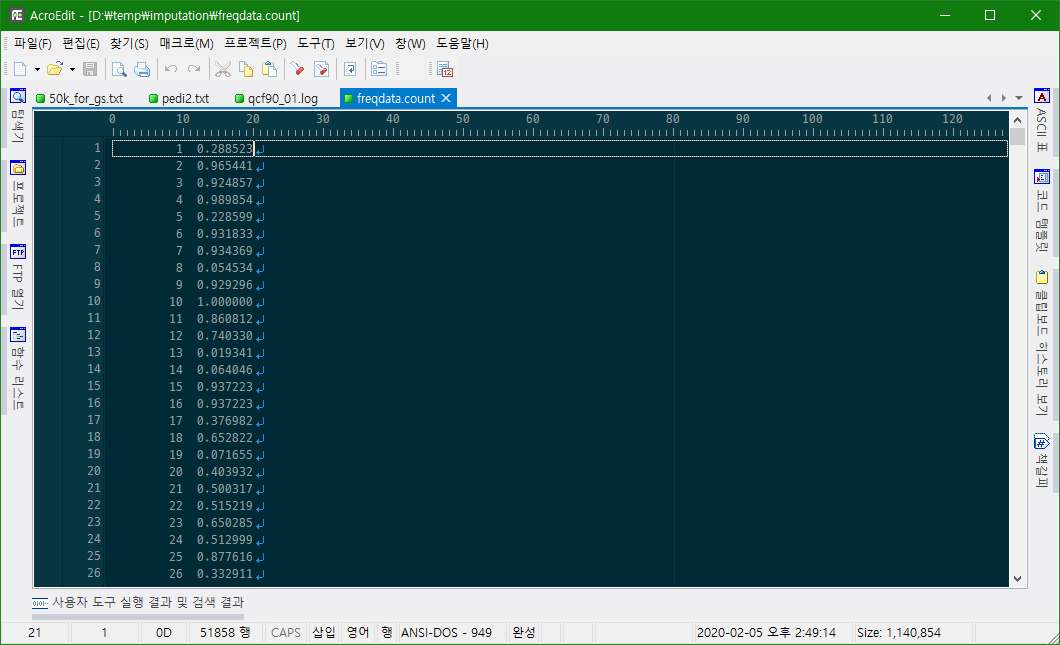Switch to the qcf90_01.log tab
The image size is (1060, 645).
tap(276, 99)
